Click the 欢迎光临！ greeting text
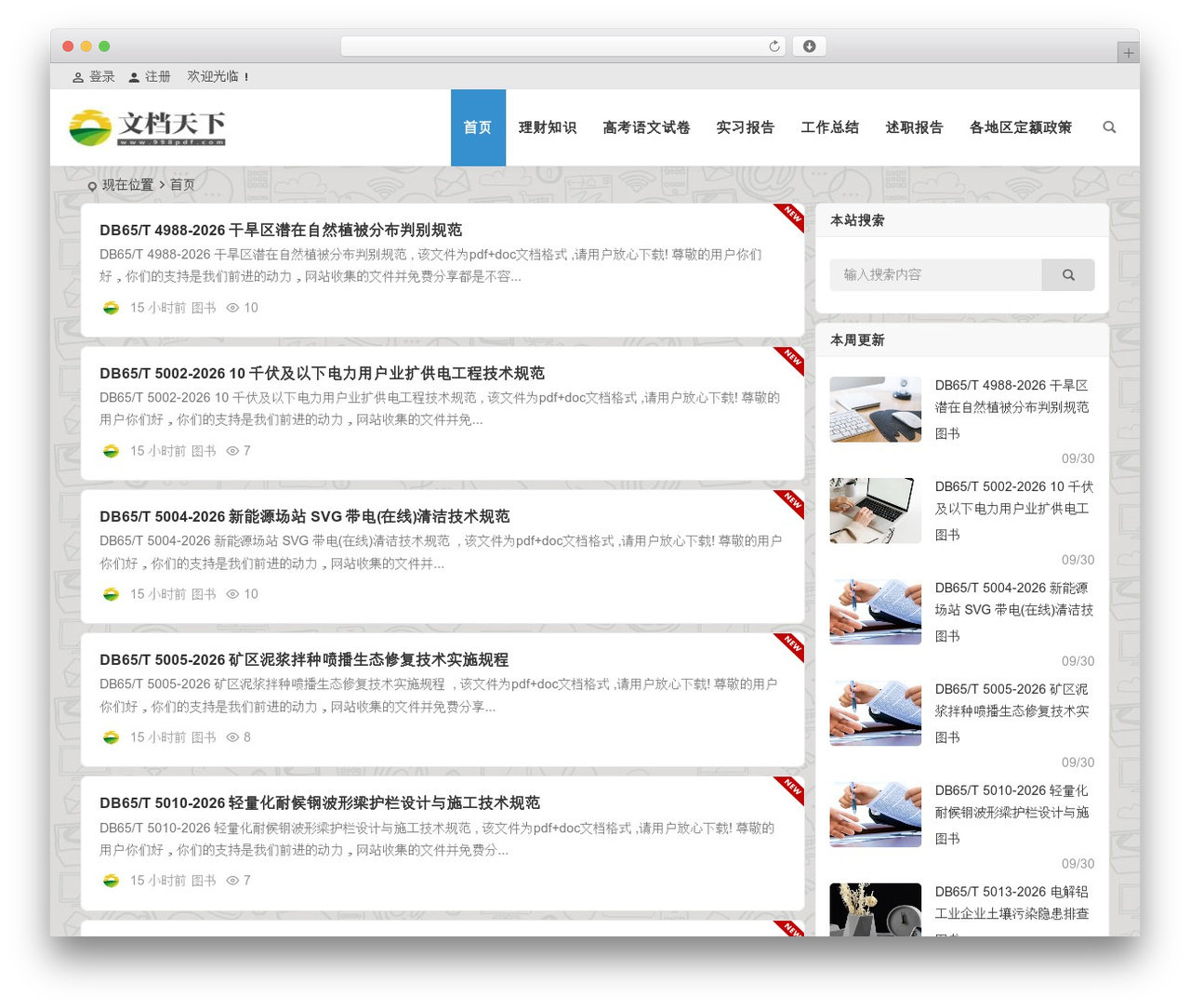Screen dimensions: 1190x1008 [218, 77]
